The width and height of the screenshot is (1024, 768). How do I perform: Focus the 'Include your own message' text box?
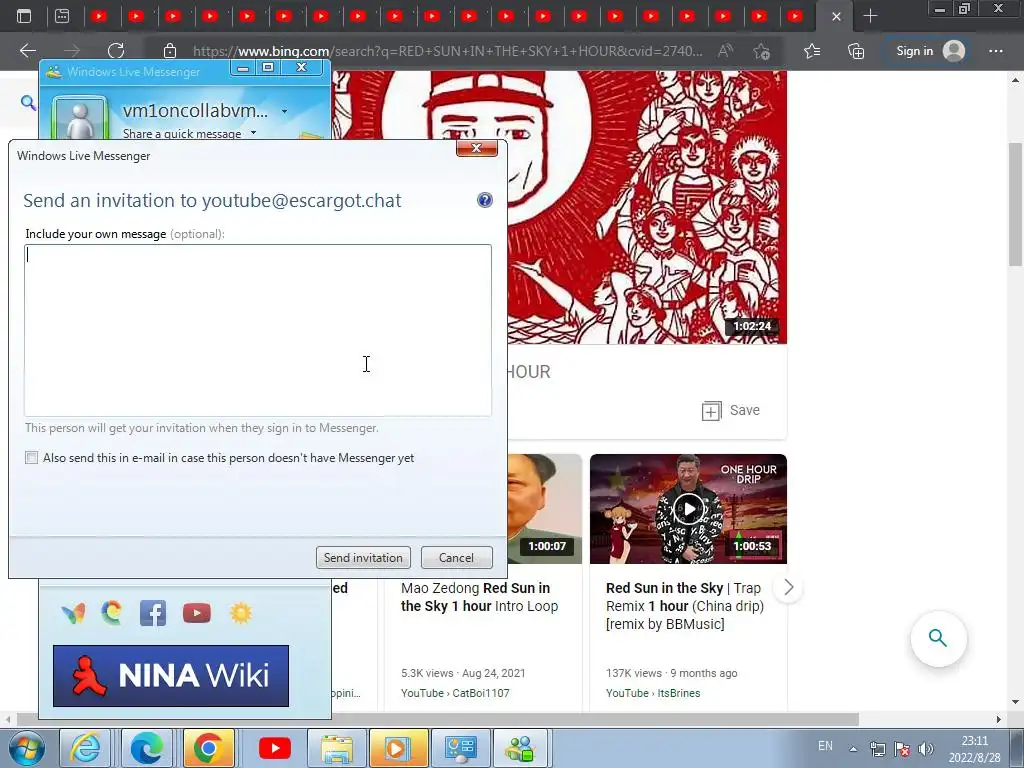[x=258, y=330]
